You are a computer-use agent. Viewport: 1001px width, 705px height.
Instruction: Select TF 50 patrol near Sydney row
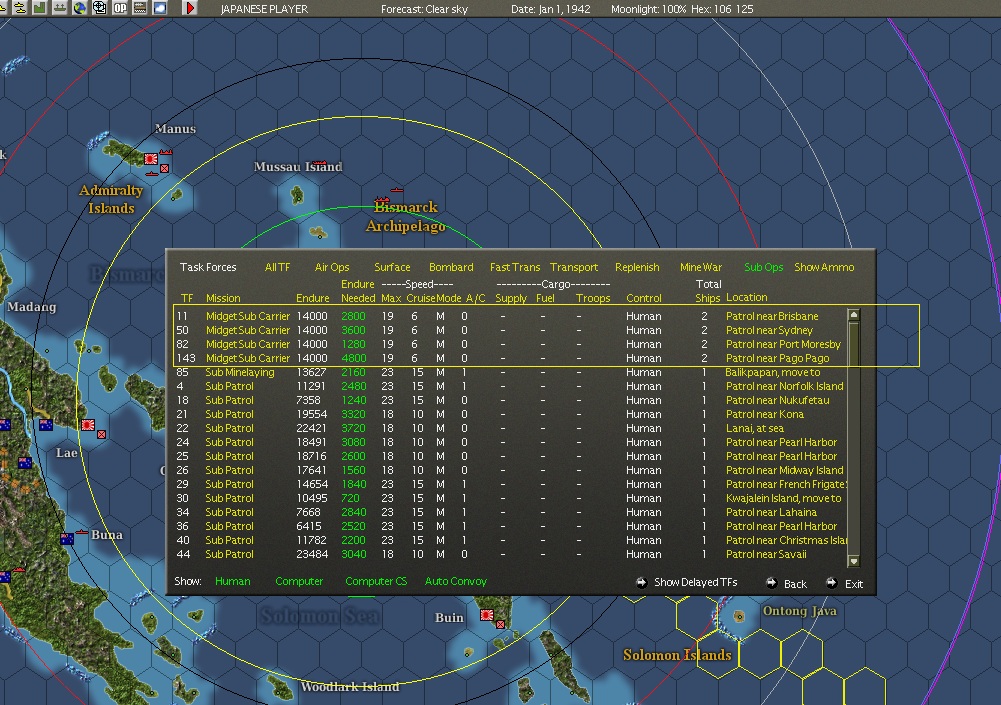511,330
